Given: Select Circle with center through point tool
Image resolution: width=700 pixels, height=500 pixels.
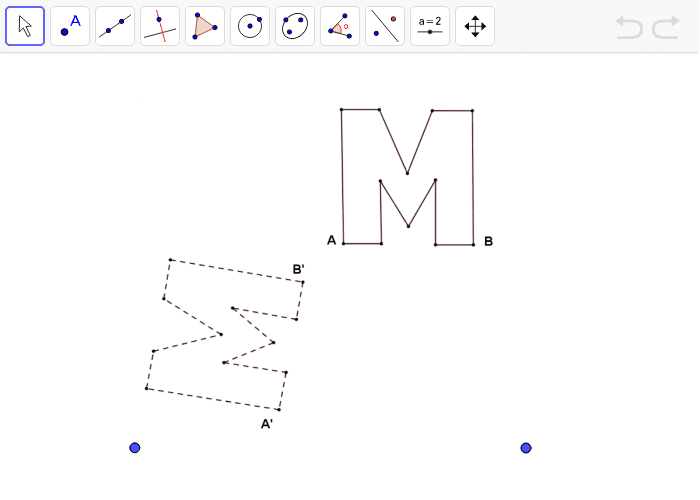Looking at the screenshot, I should (x=250, y=26).
